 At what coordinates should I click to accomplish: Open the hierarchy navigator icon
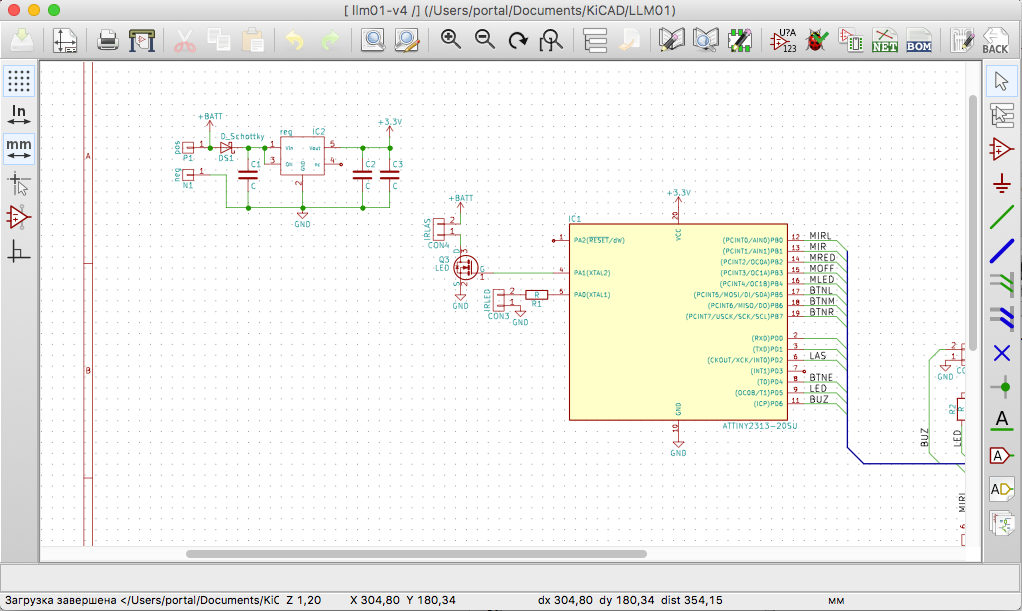[595, 41]
